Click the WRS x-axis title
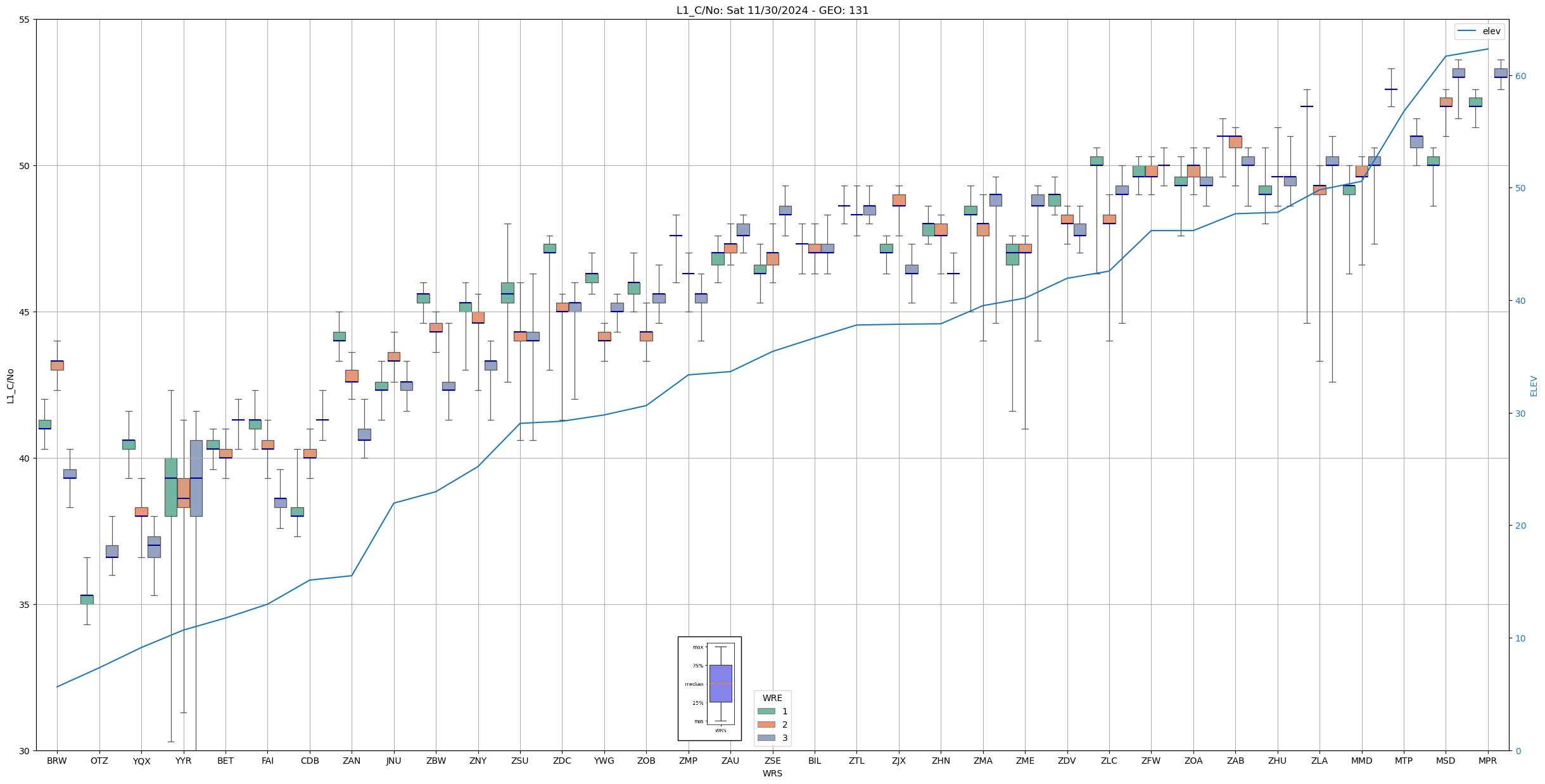Screen dimensions: 1545x784 coord(772,773)
